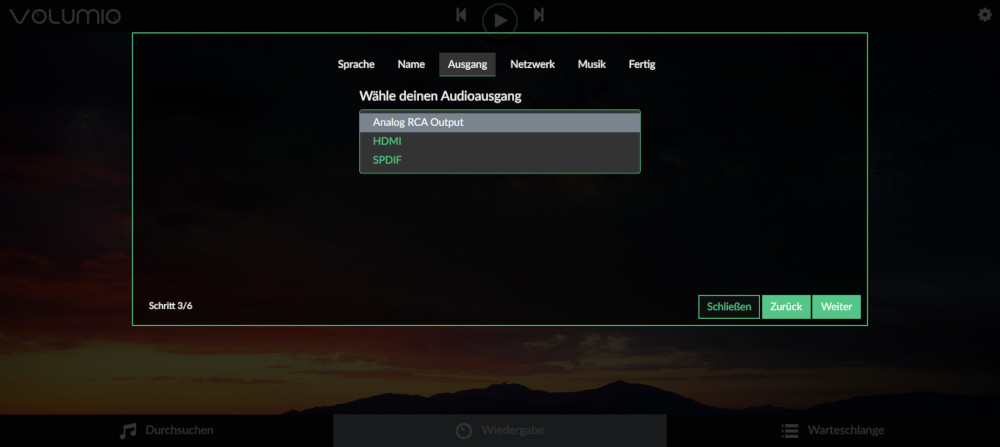Open the Name wizard tab
The height and width of the screenshot is (447, 1000).
pyautogui.click(x=411, y=64)
